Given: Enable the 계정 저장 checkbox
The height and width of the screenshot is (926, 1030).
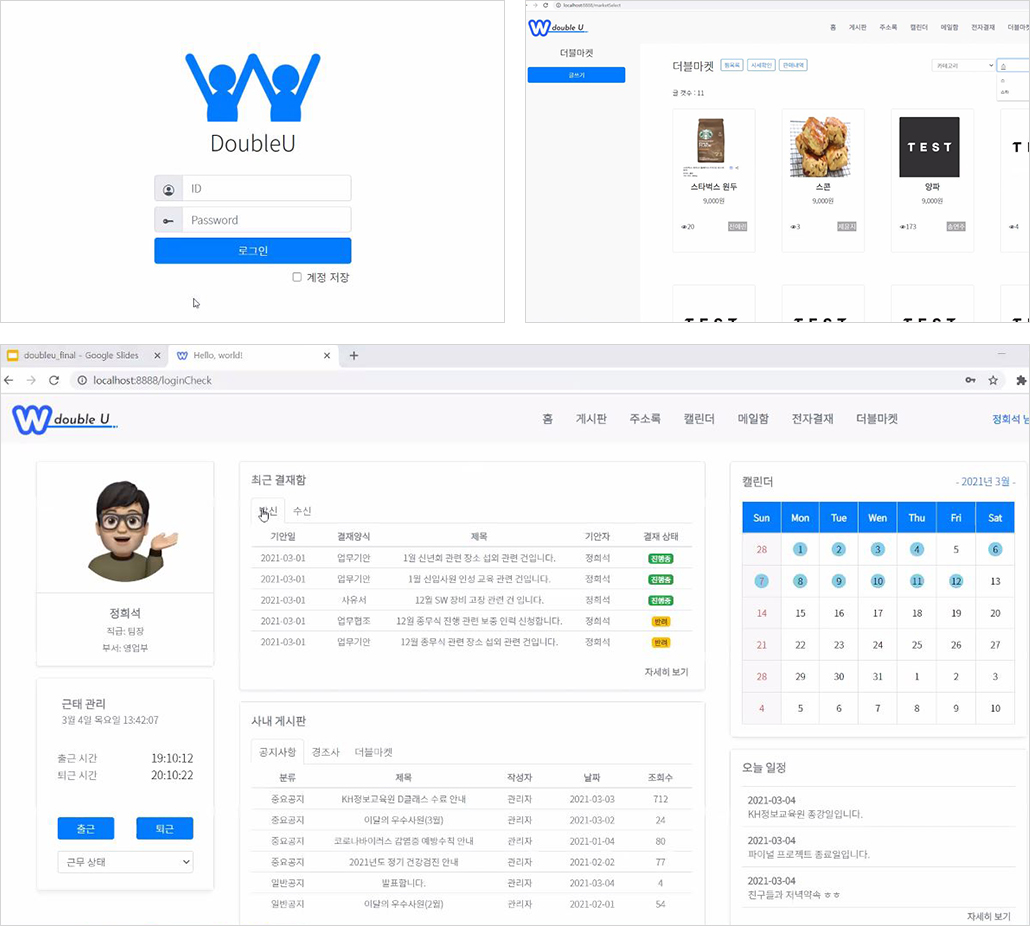Looking at the screenshot, I should [297, 277].
